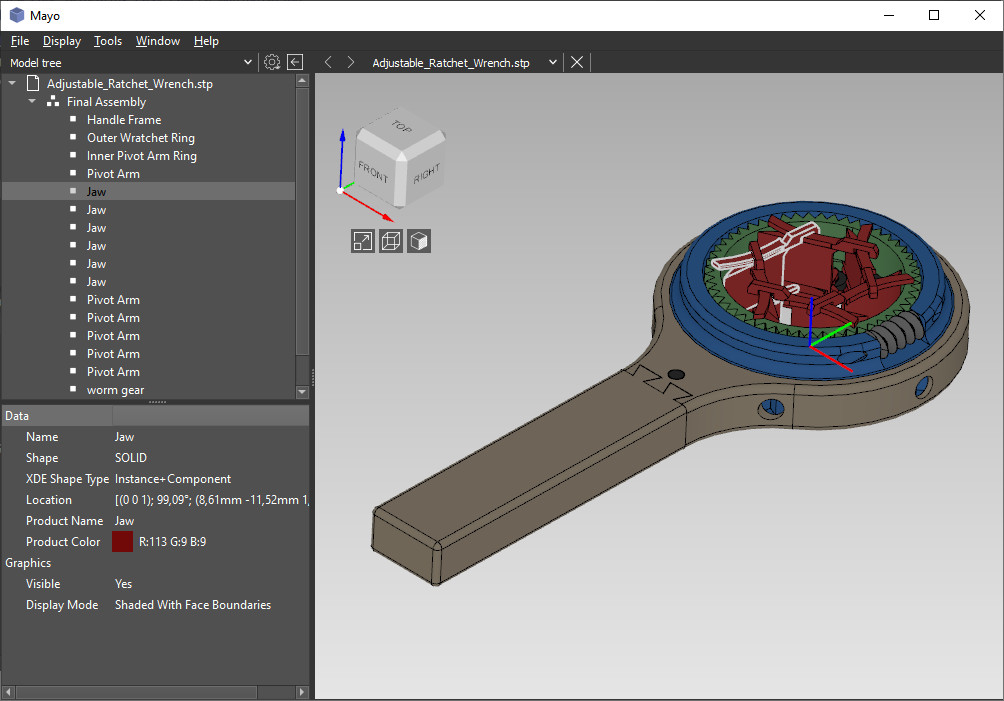
Task: Select Final Assembly label in tree
Action: tap(106, 102)
